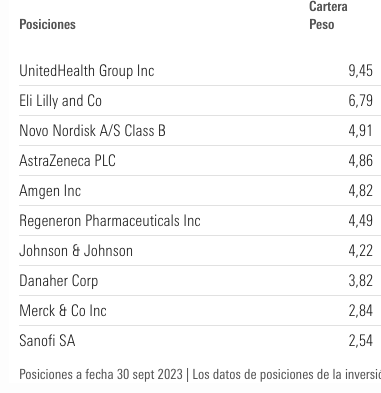Select the 2,54 weight for Sanofi
Viewport: 381px width, 393px height.
(x=360, y=341)
